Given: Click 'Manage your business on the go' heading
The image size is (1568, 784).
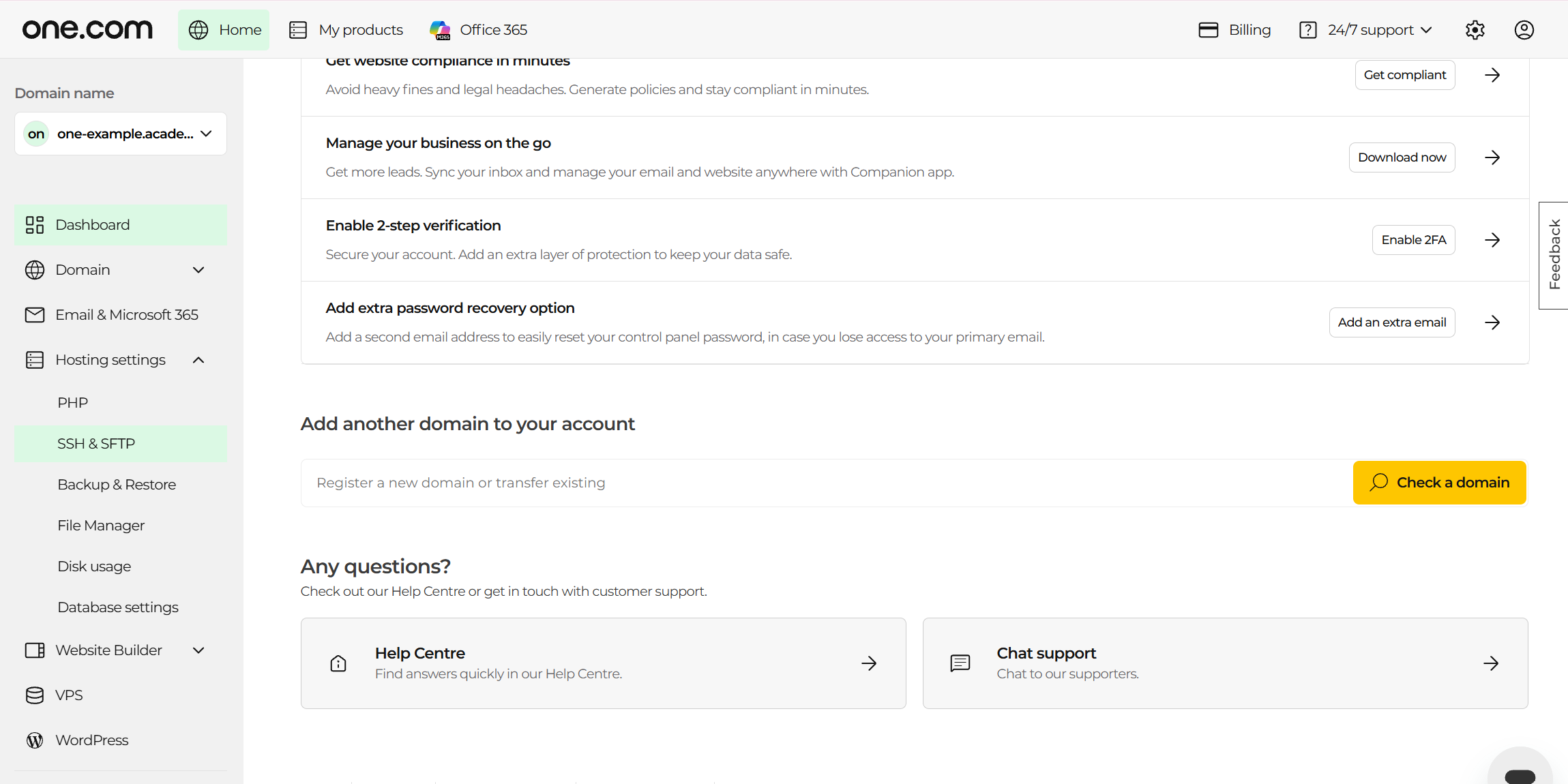Looking at the screenshot, I should pyautogui.click(x=439, y=143).
